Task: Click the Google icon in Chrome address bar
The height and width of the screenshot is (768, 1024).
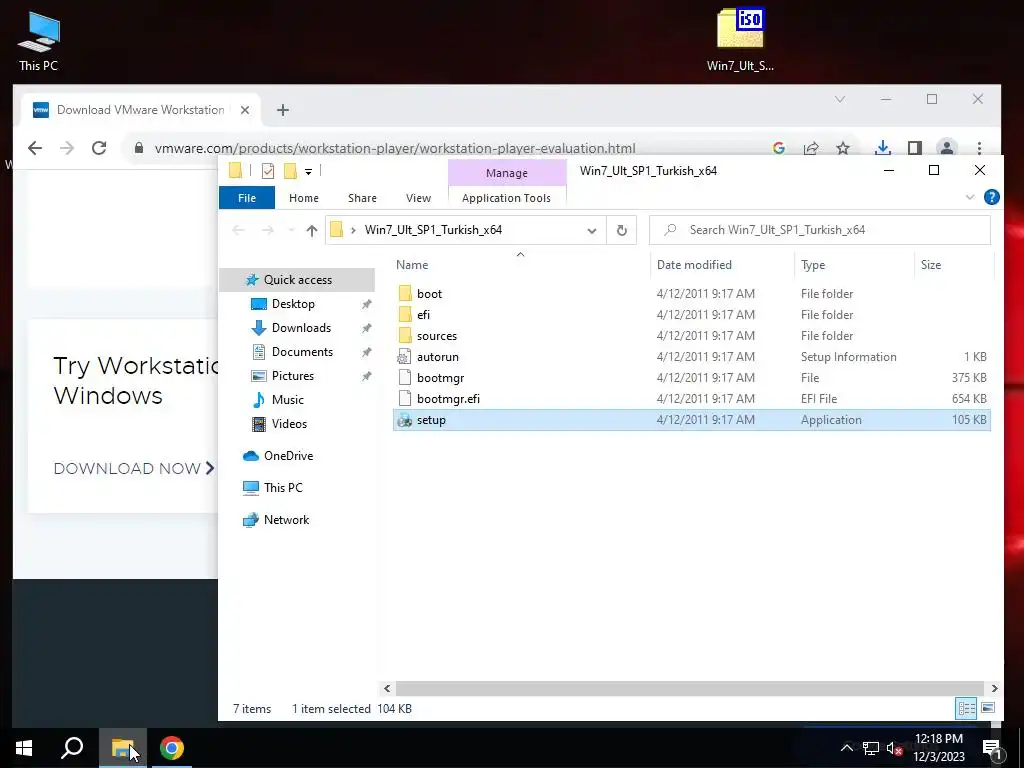Action: 778,148
